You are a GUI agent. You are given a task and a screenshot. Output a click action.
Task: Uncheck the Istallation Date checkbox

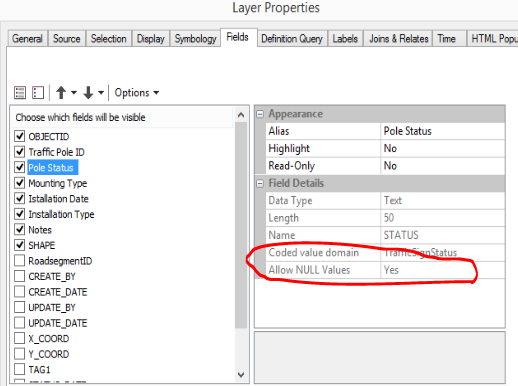(x=20, y=198)
